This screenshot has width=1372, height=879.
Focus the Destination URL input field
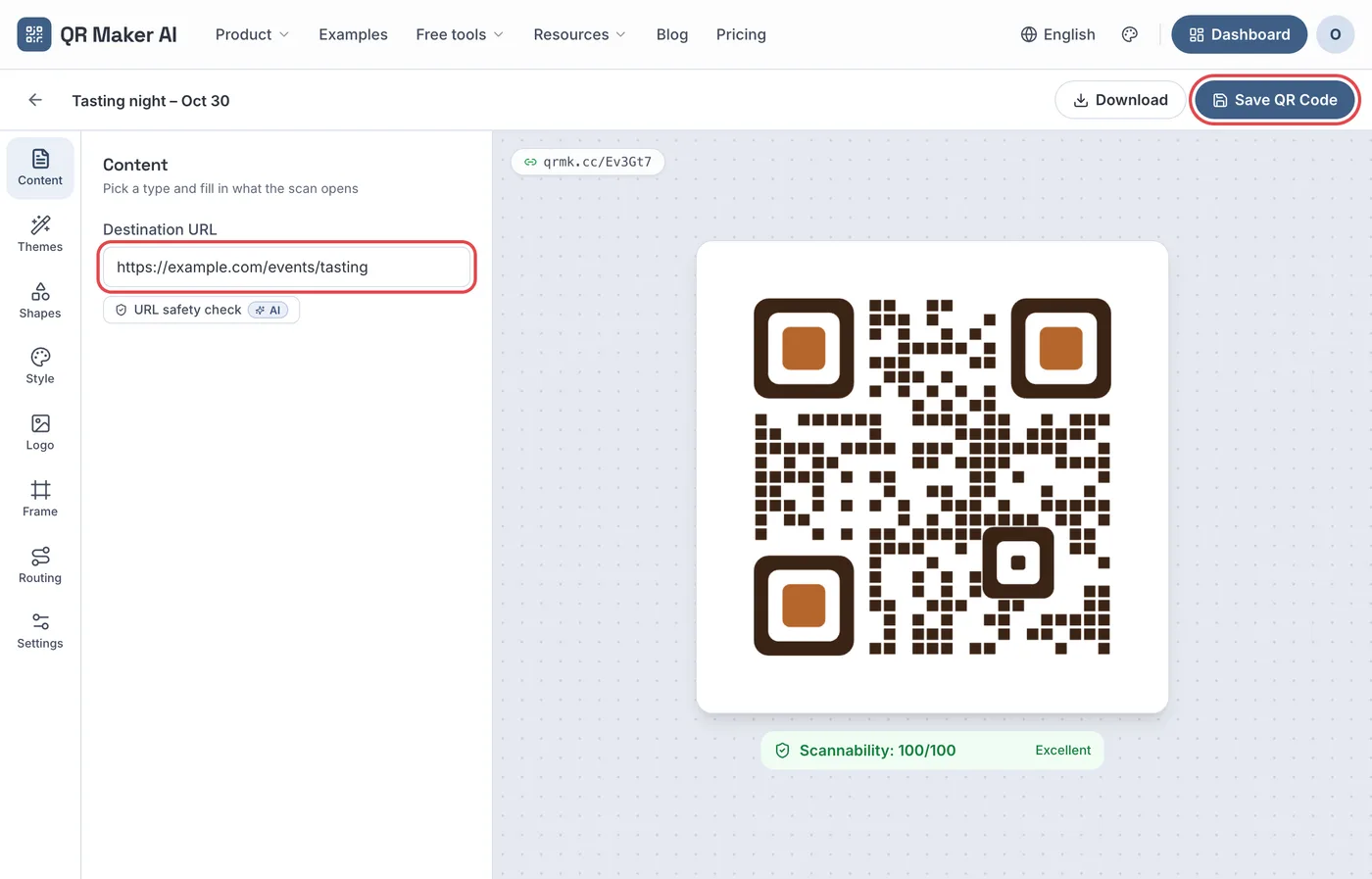click(x=287, y=267)
